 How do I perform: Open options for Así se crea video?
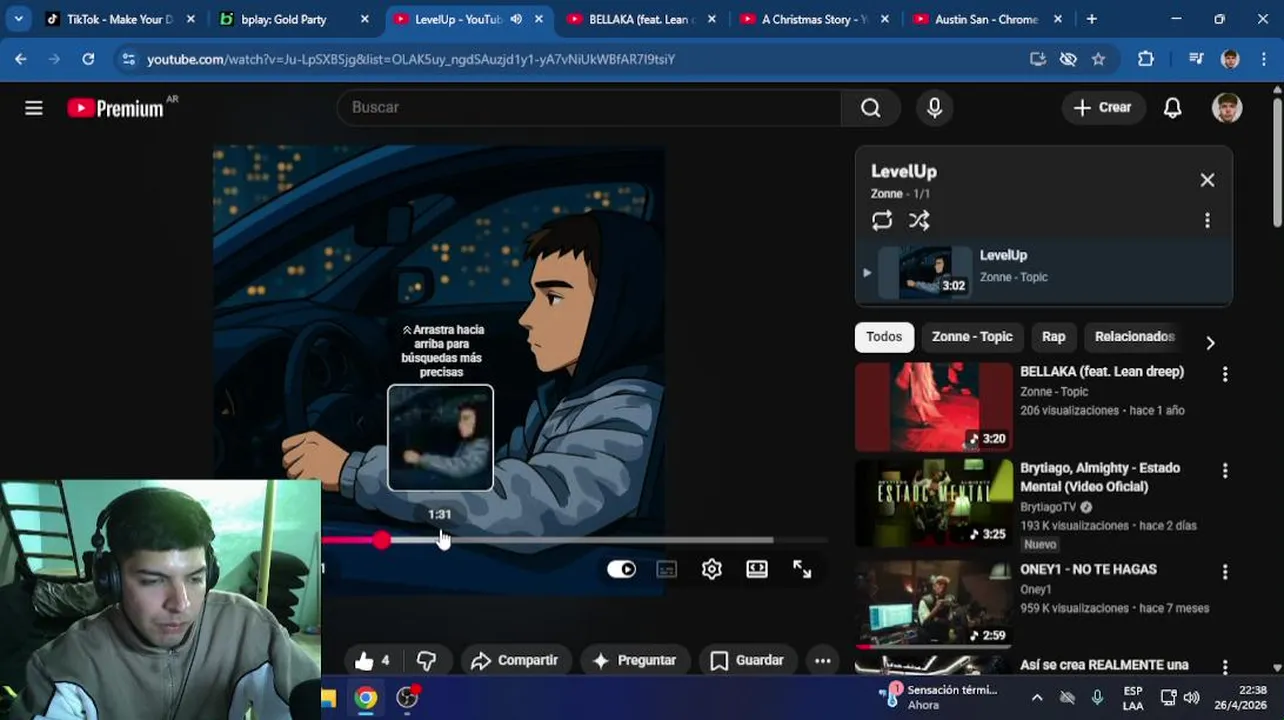(x=1225, y=666)
